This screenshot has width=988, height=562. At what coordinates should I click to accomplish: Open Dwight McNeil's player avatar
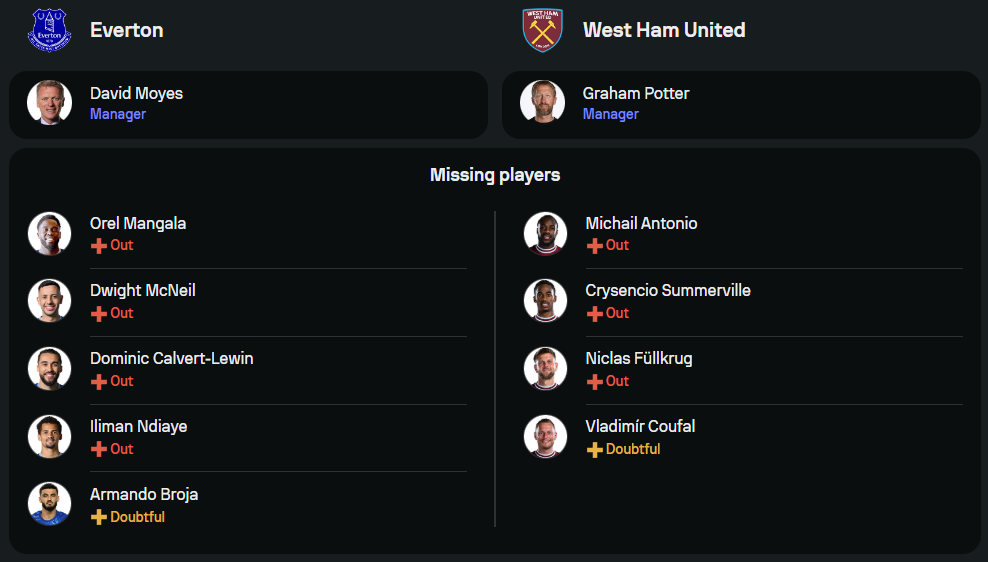[x=49, y=301]
